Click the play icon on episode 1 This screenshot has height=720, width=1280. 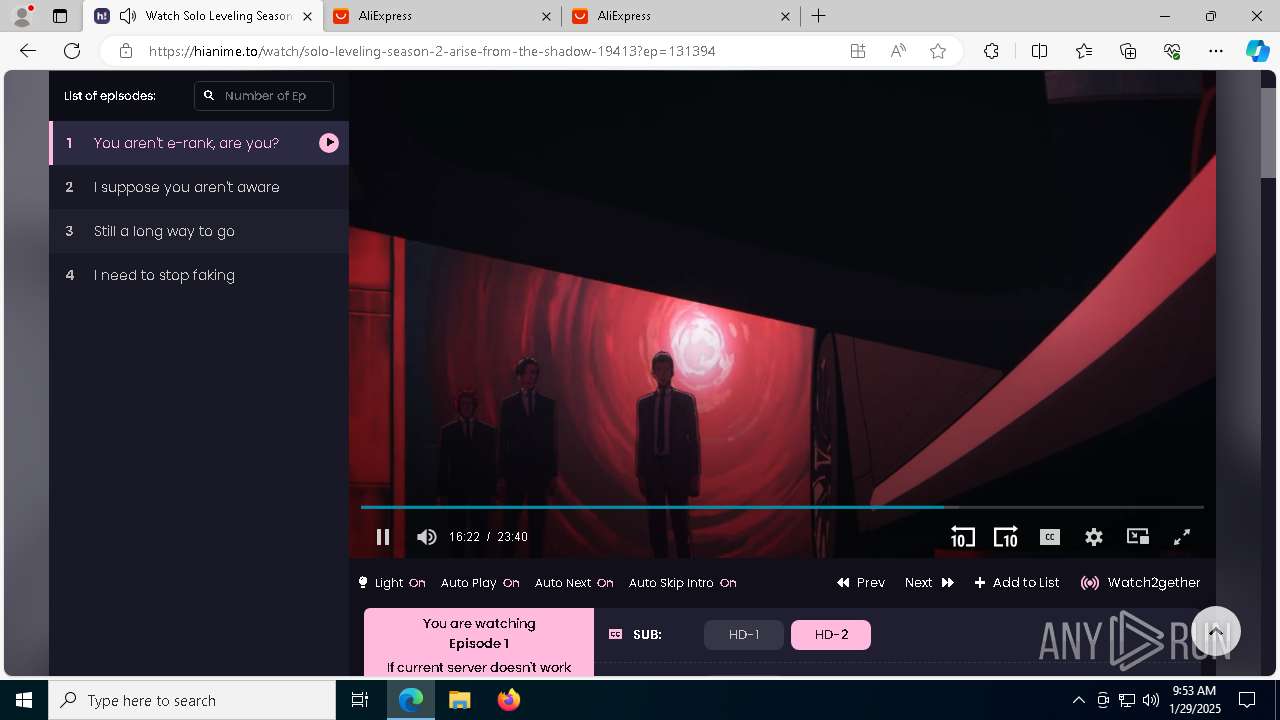pos(329,143)
